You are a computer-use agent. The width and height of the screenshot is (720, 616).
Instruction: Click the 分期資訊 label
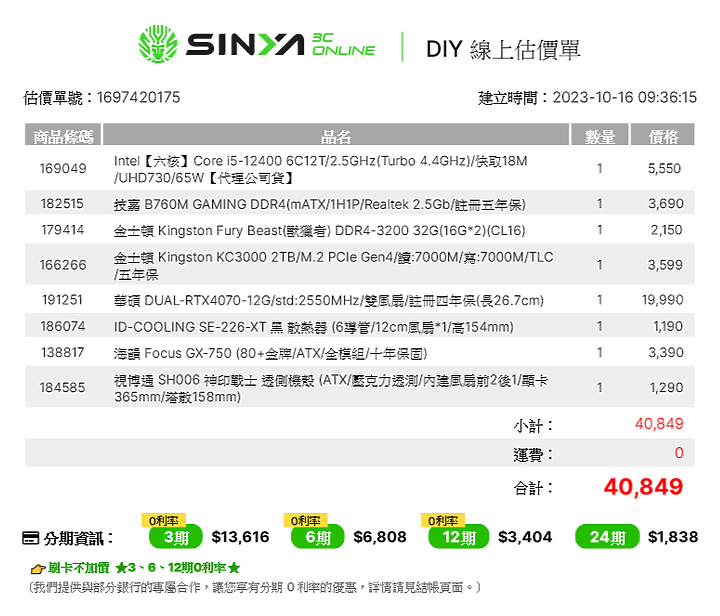(79, 538)
